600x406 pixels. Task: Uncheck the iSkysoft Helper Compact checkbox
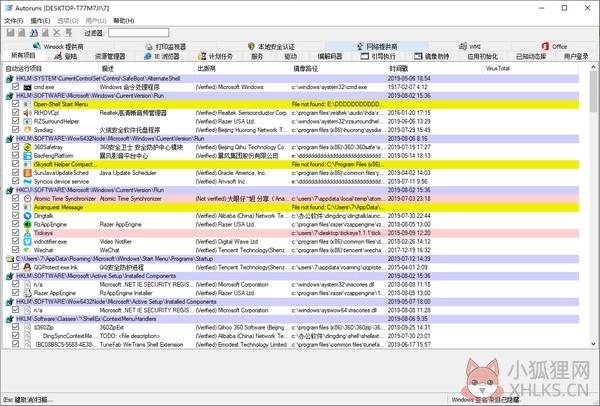(x=15, y=164)
